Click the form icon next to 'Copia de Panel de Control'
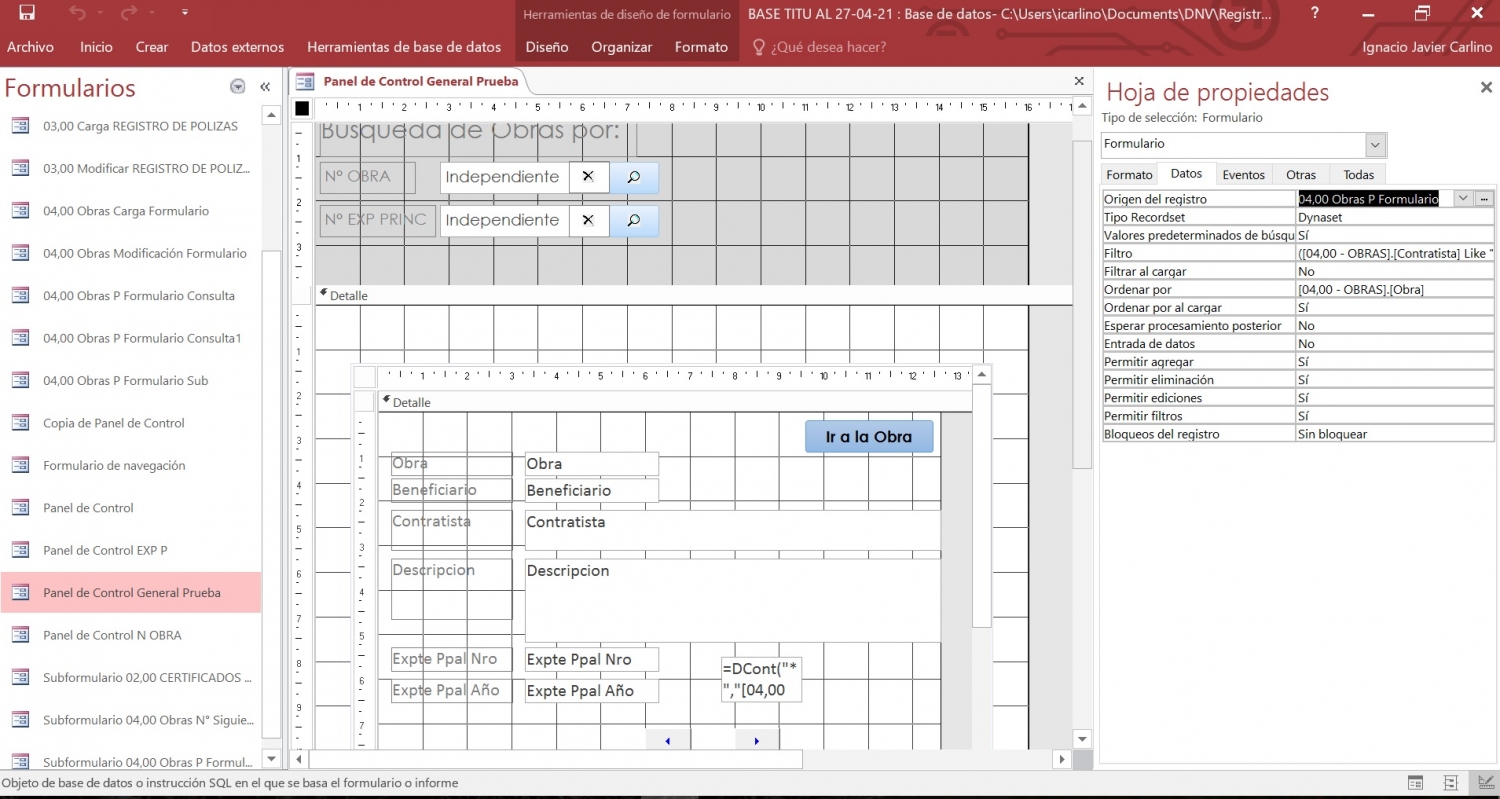This screenshot has height=799, width=1500. pos(20,423)
